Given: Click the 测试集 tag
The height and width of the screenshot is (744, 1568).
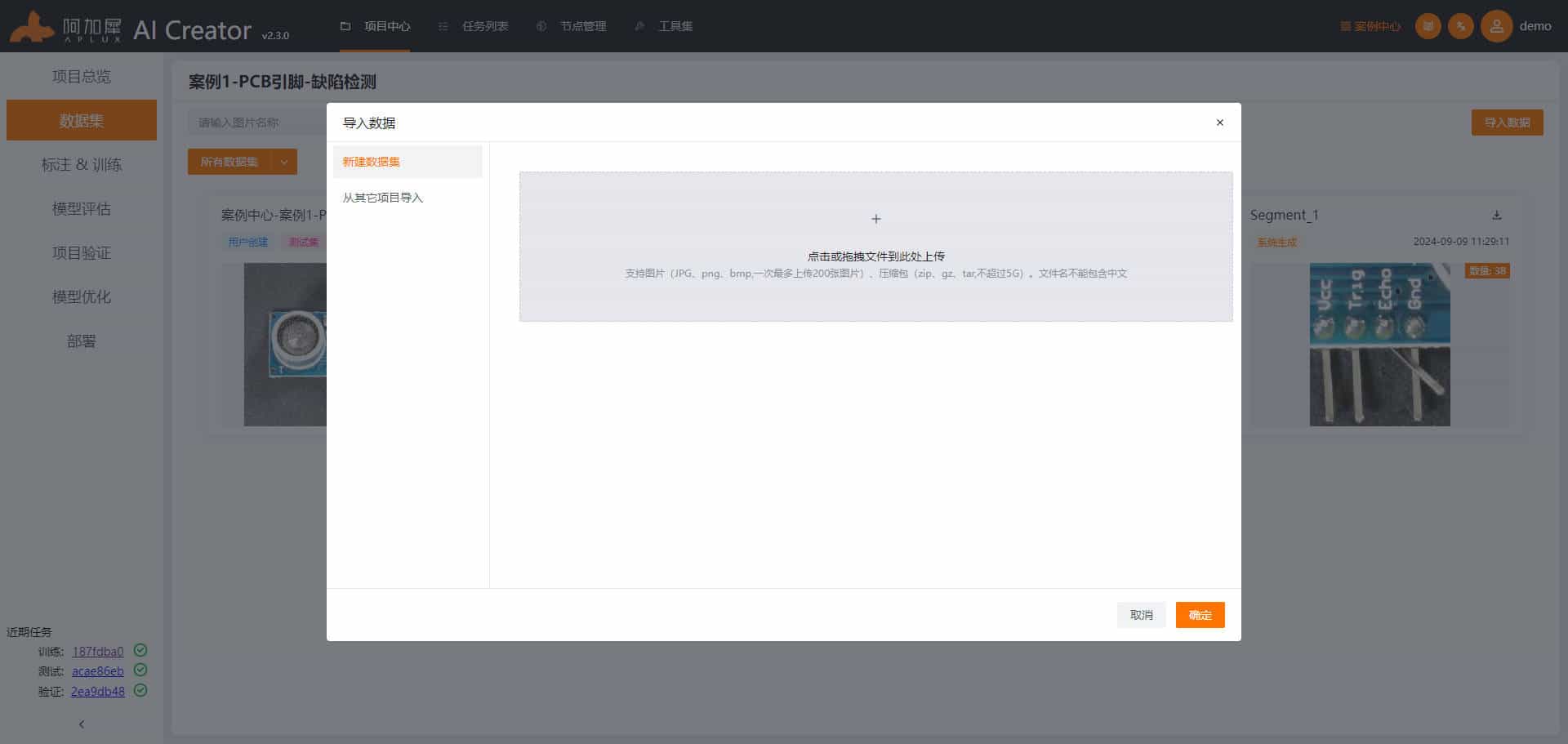Looking at the screenshot, I should point(304,243).
